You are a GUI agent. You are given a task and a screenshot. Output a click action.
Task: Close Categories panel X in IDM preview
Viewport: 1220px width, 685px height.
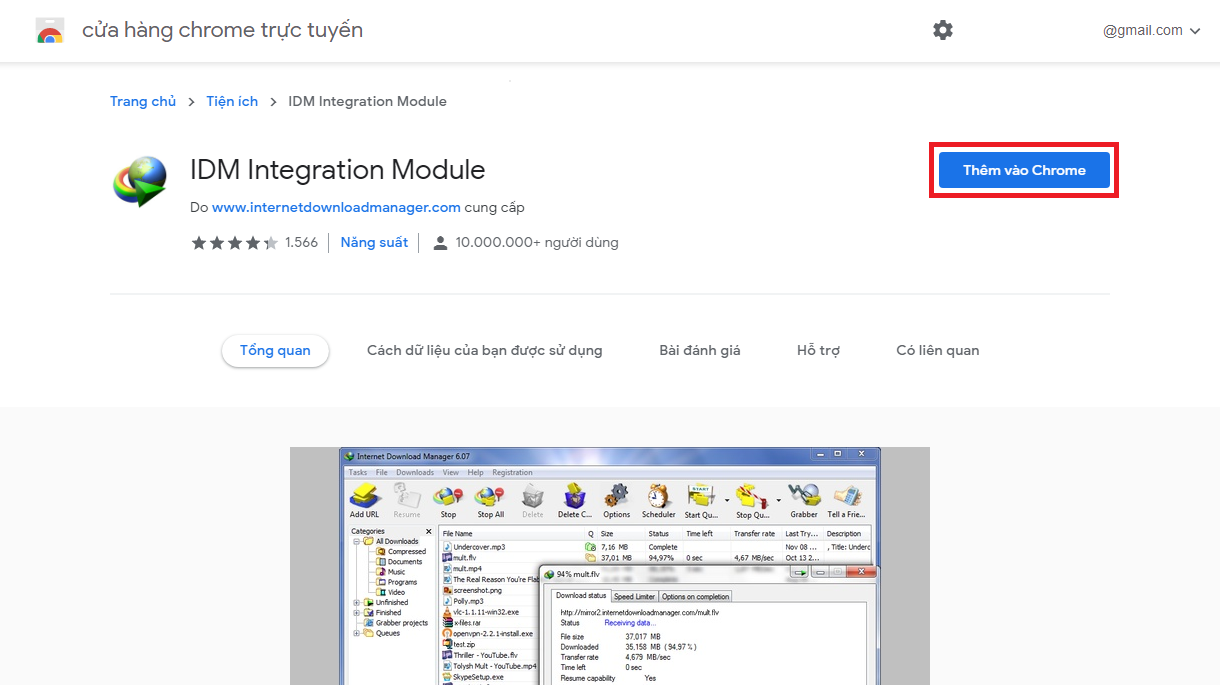pos(429,532)
